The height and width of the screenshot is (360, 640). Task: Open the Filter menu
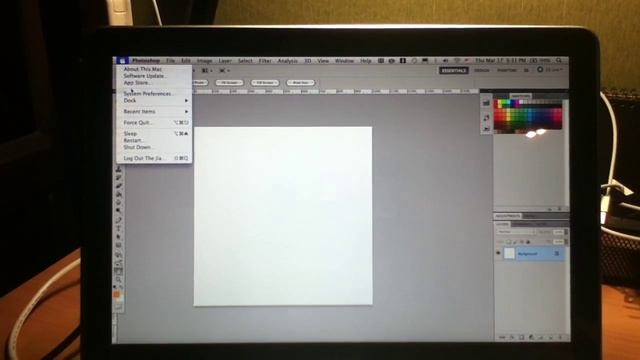tap(265, 61)
